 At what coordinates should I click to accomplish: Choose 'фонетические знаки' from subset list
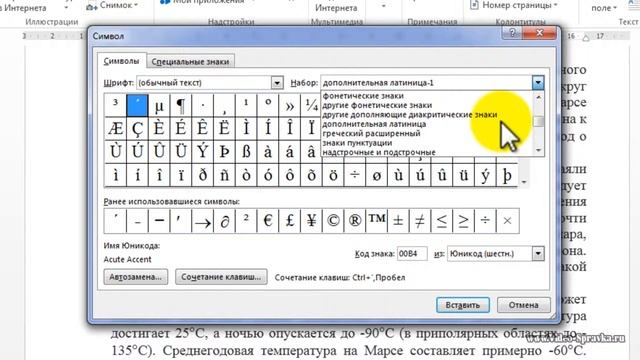coord(363,96)
